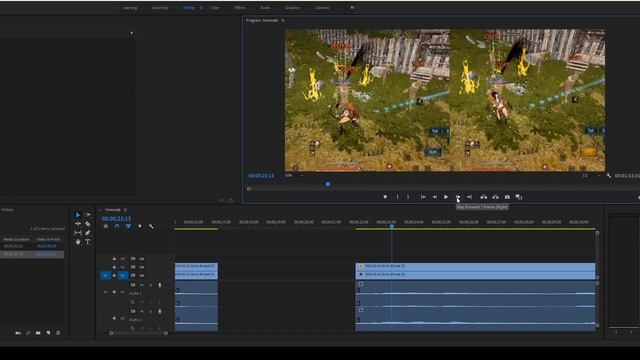The height and width of the screenshot is (360, 640).
Task: Click the Delete trash icon in Project panel
Action: 58,333
